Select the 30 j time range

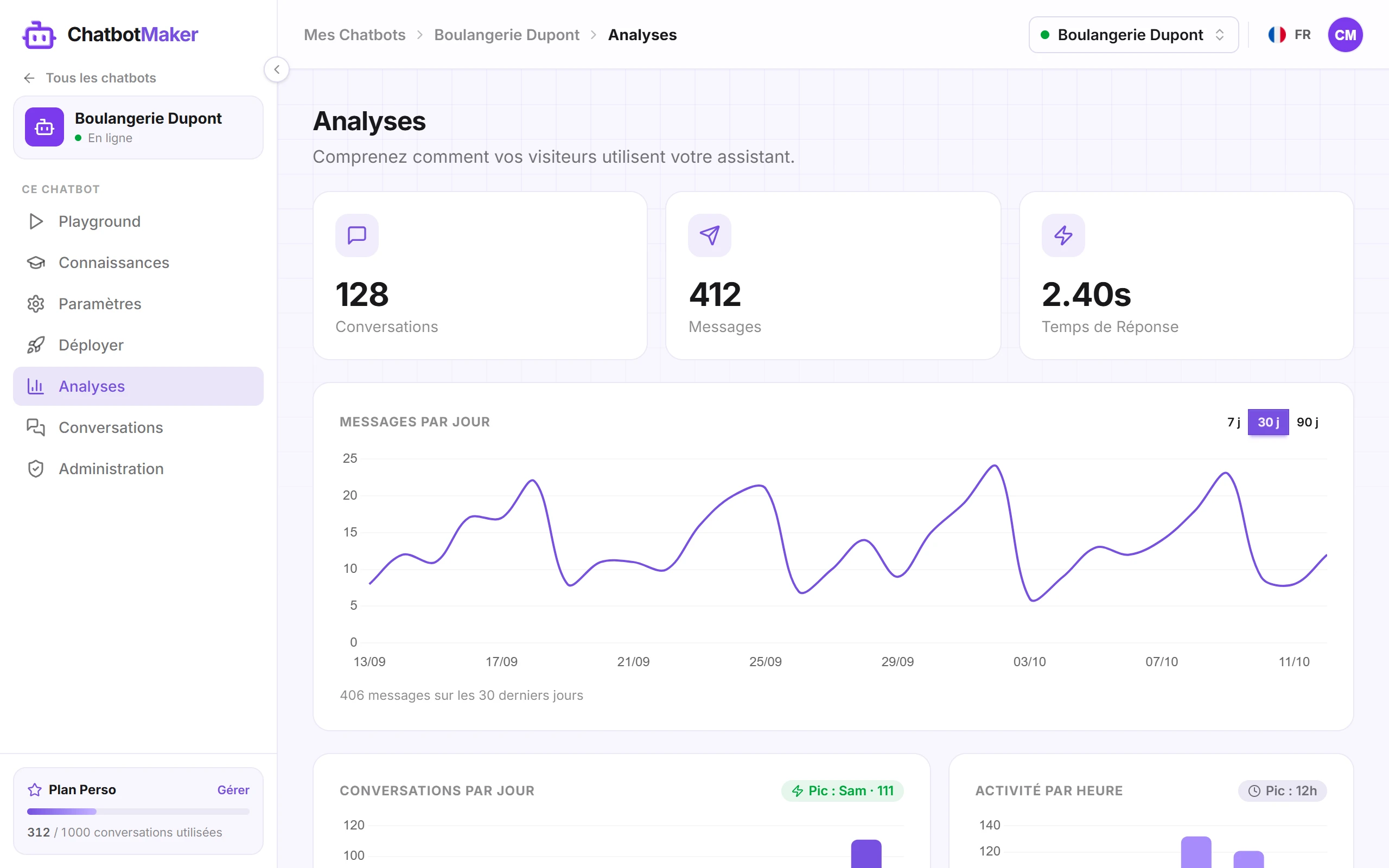click(x=1268, y=423)
